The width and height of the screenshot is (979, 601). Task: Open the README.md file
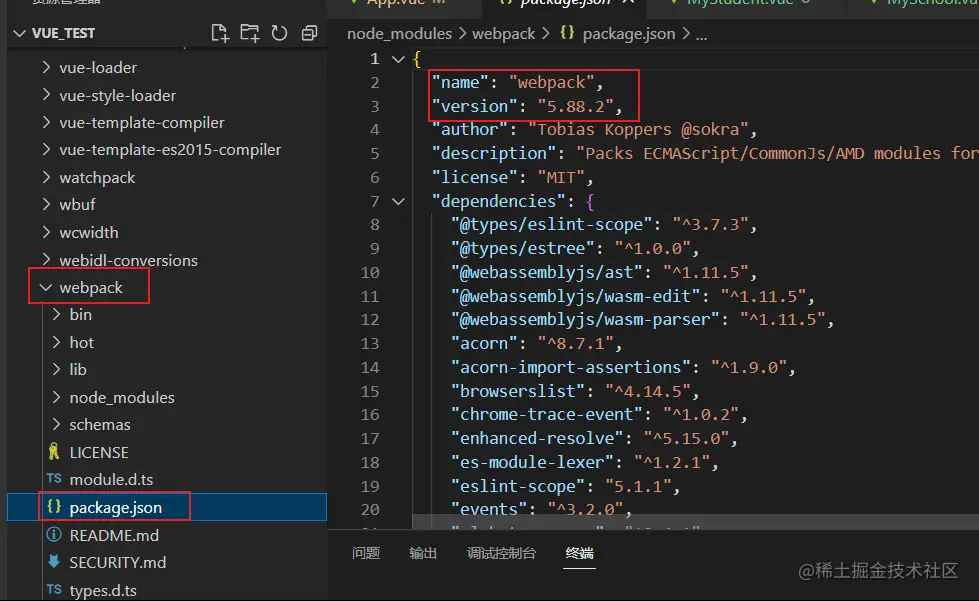(114, 535)
